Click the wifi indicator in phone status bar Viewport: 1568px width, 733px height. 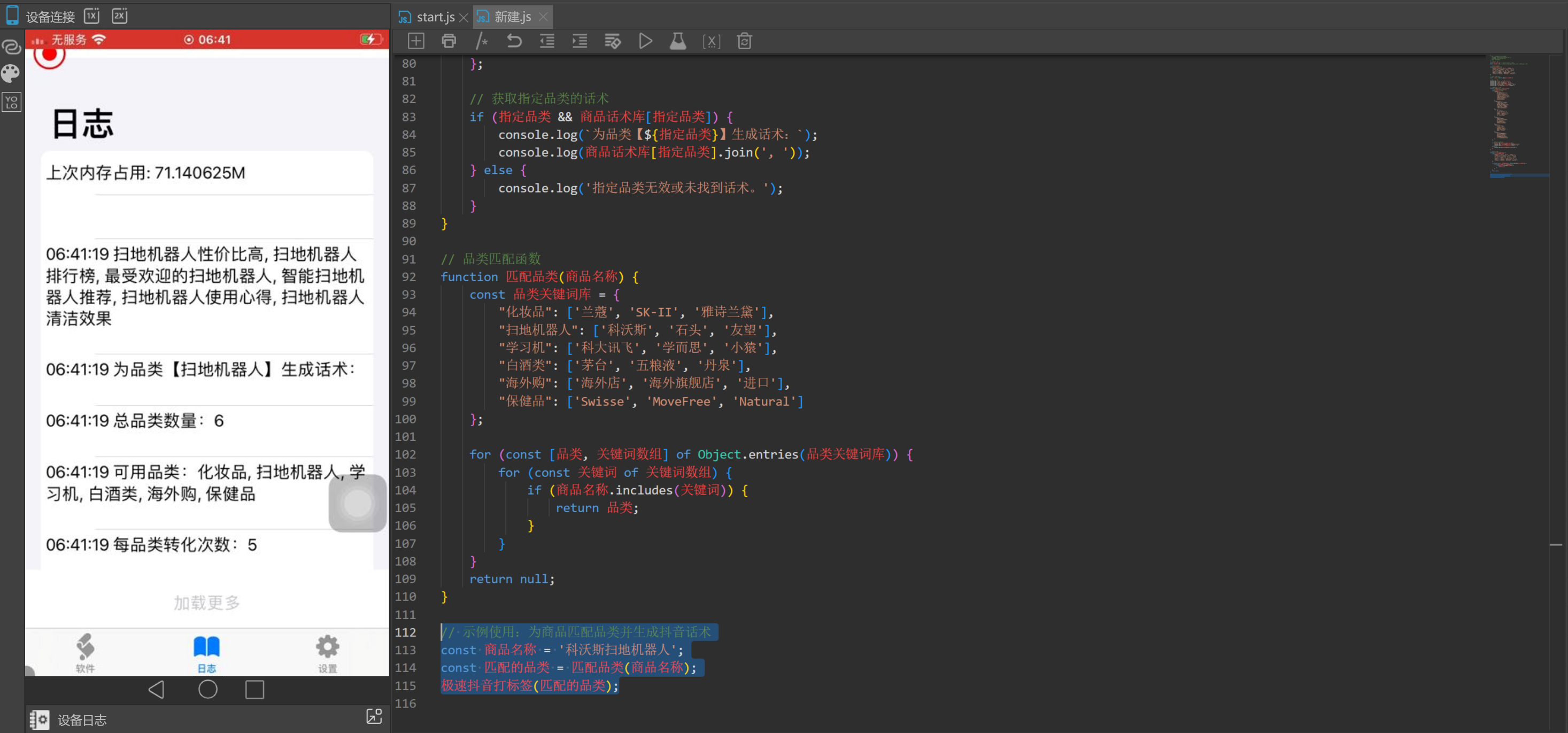(98, 40)
